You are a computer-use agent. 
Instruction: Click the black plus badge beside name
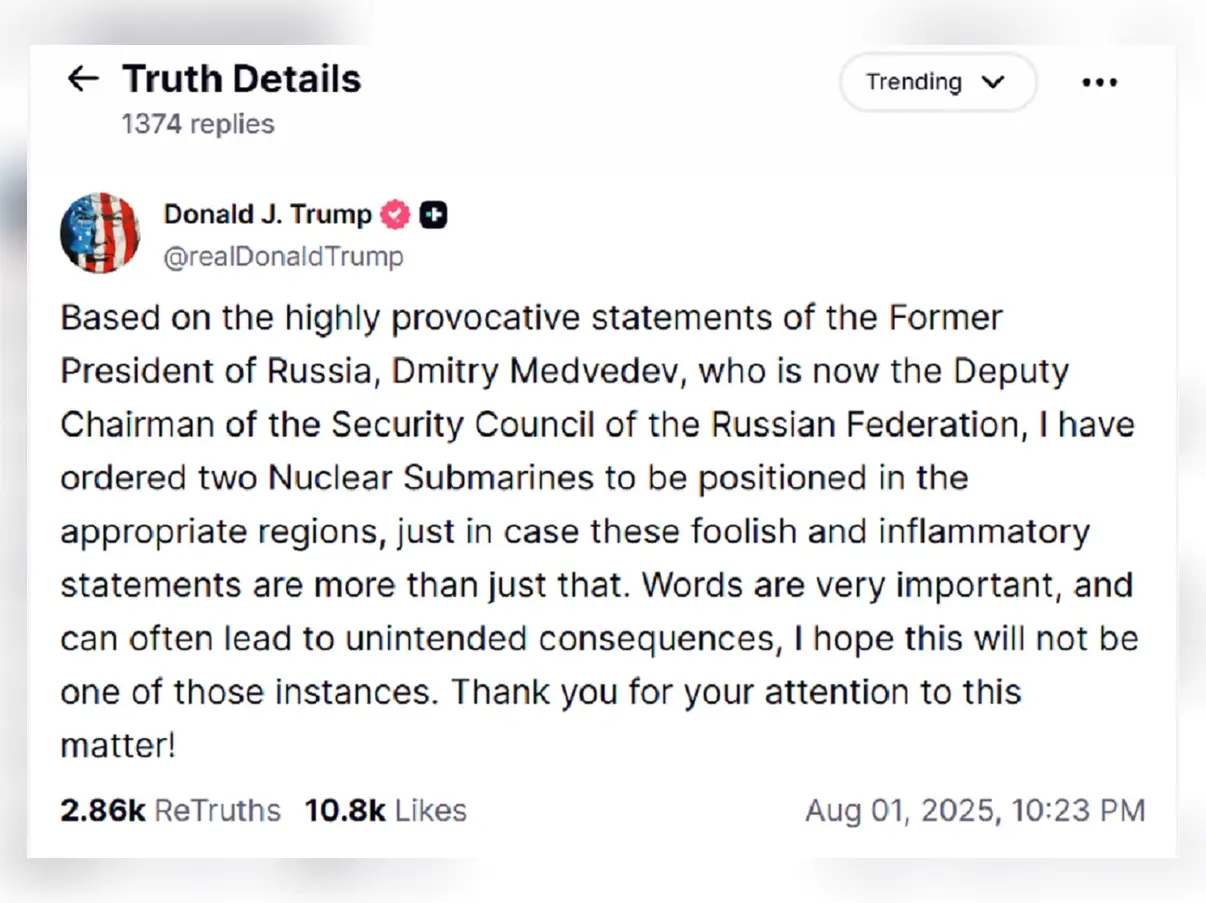(x=433, y=214)
